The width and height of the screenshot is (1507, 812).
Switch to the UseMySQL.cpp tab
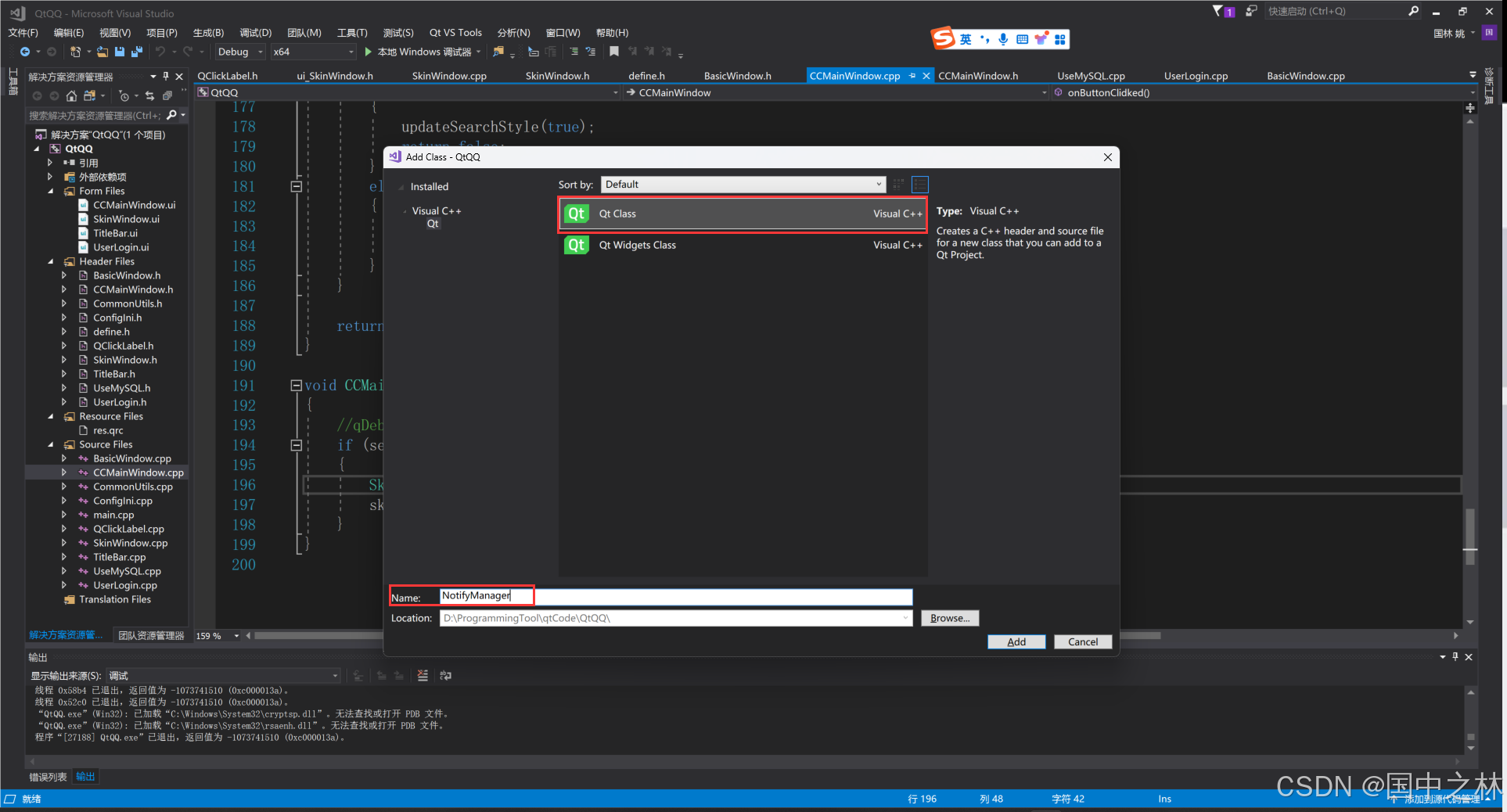pyautogui.click(x=1091, y=76)
